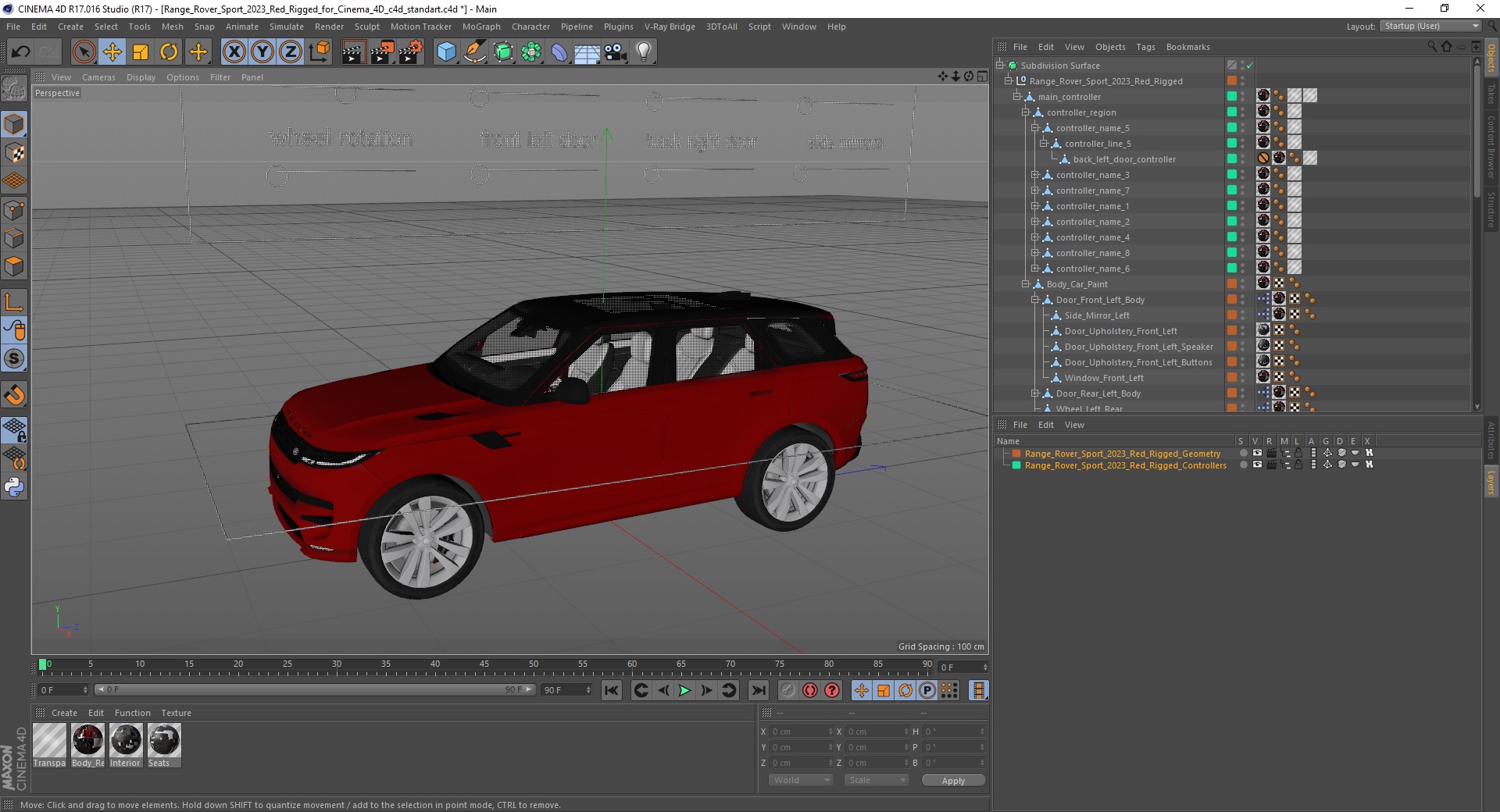
Task: Collapse the controller_region tree node
Action: (x=1026, y=112)
